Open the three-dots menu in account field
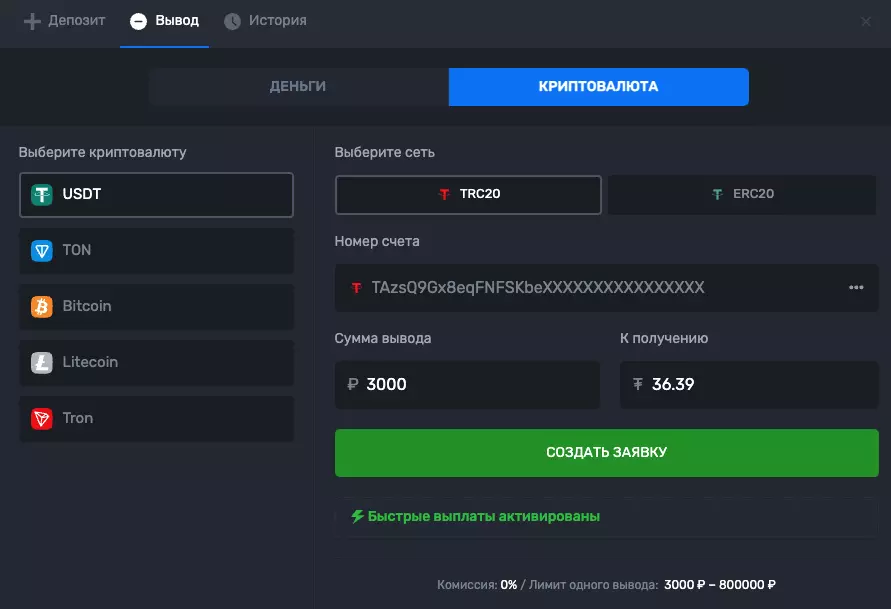891x609 pixels. point(856,288)
